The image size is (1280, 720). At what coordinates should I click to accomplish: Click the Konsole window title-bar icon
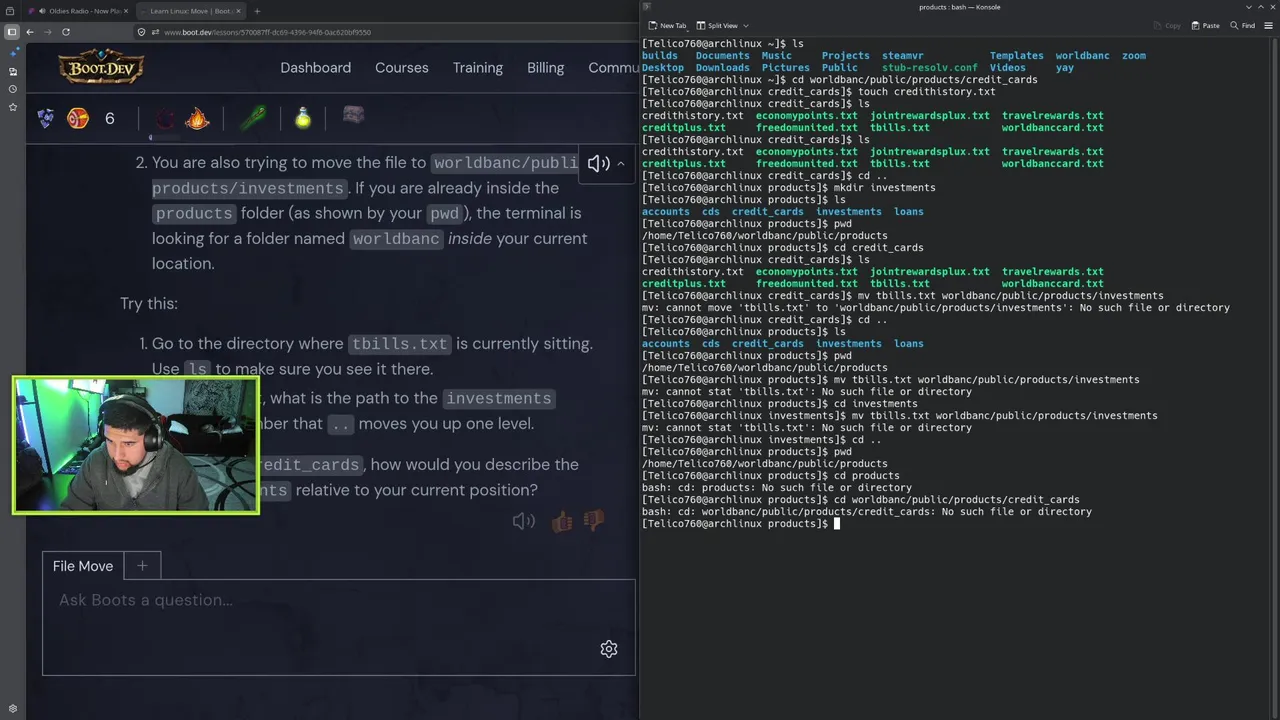[647, 7]
